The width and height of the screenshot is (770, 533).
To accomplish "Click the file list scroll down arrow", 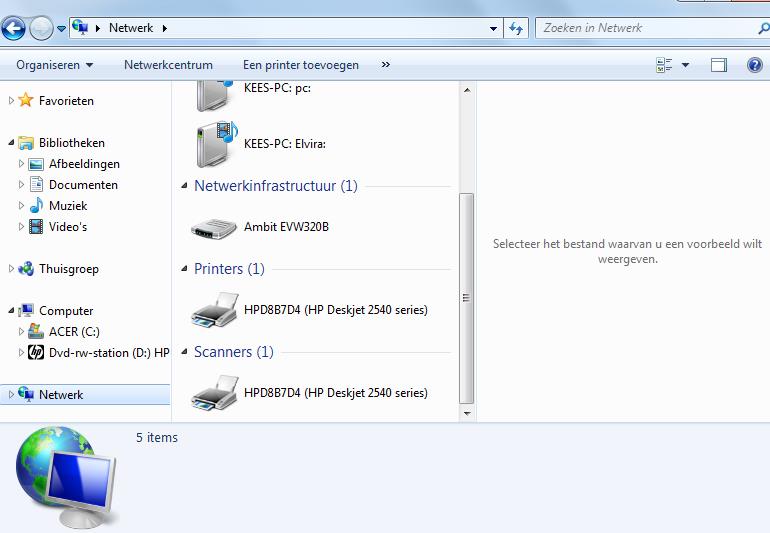I will pyautogui.click(x=467, y=414).
